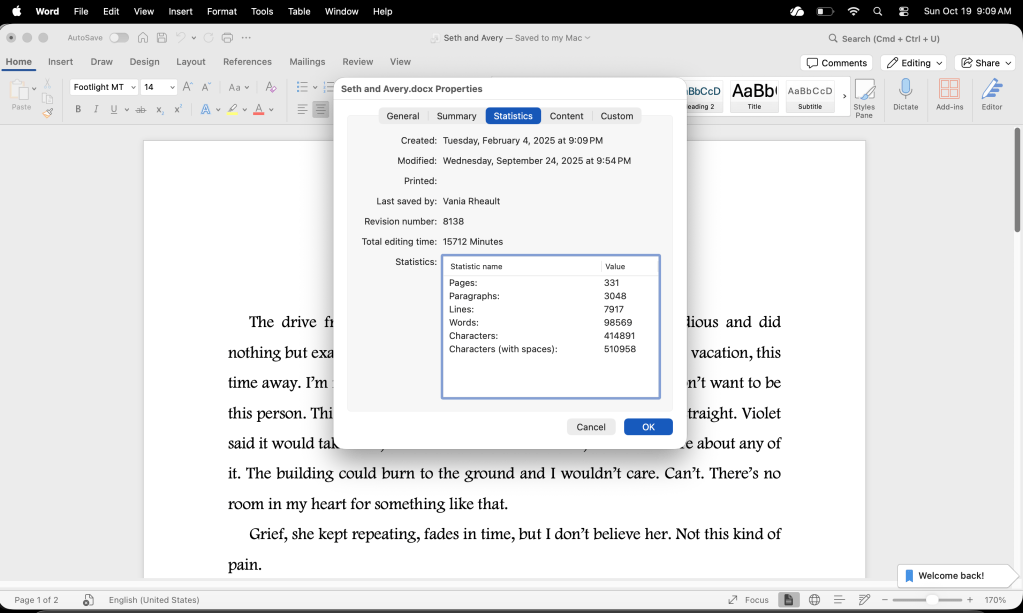Open the References ribbon tab
Viewport: 1023px width, 613px height.
point(246,61)
